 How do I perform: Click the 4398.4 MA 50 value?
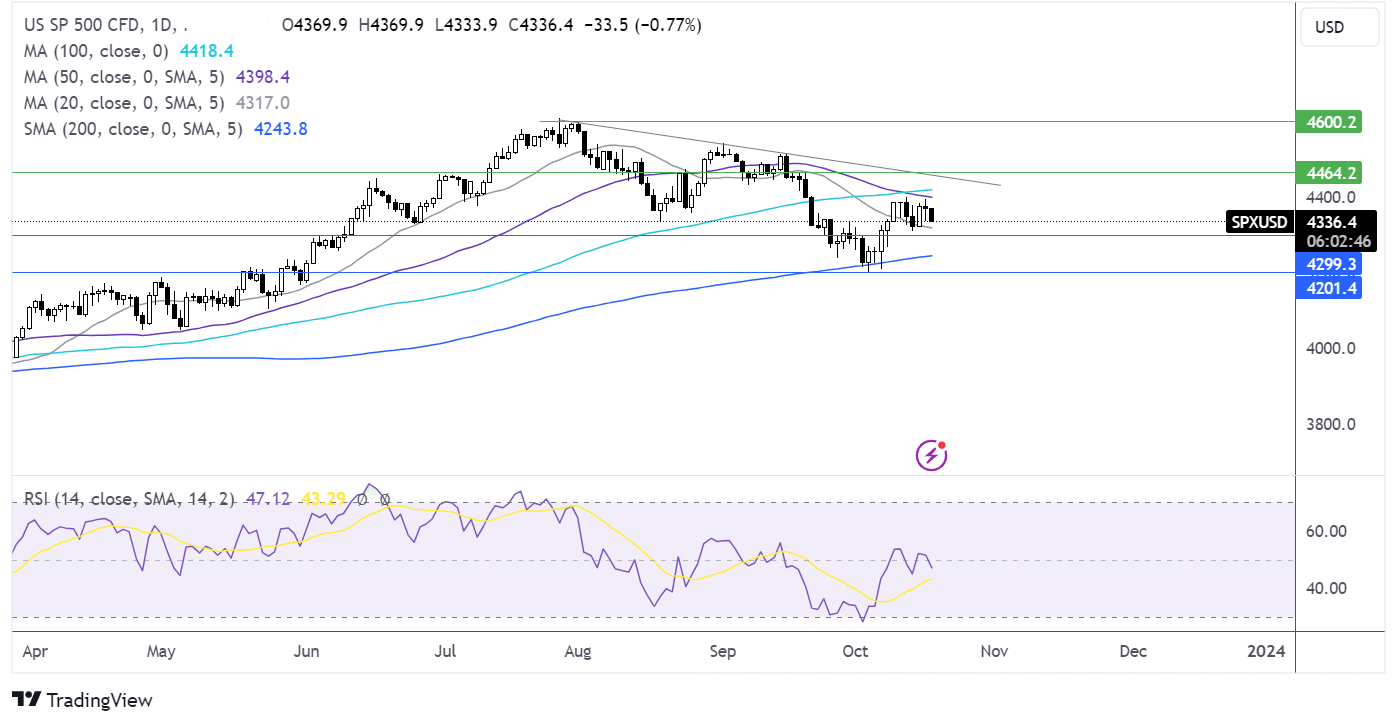pyautogui.click(x=262, y=77)
